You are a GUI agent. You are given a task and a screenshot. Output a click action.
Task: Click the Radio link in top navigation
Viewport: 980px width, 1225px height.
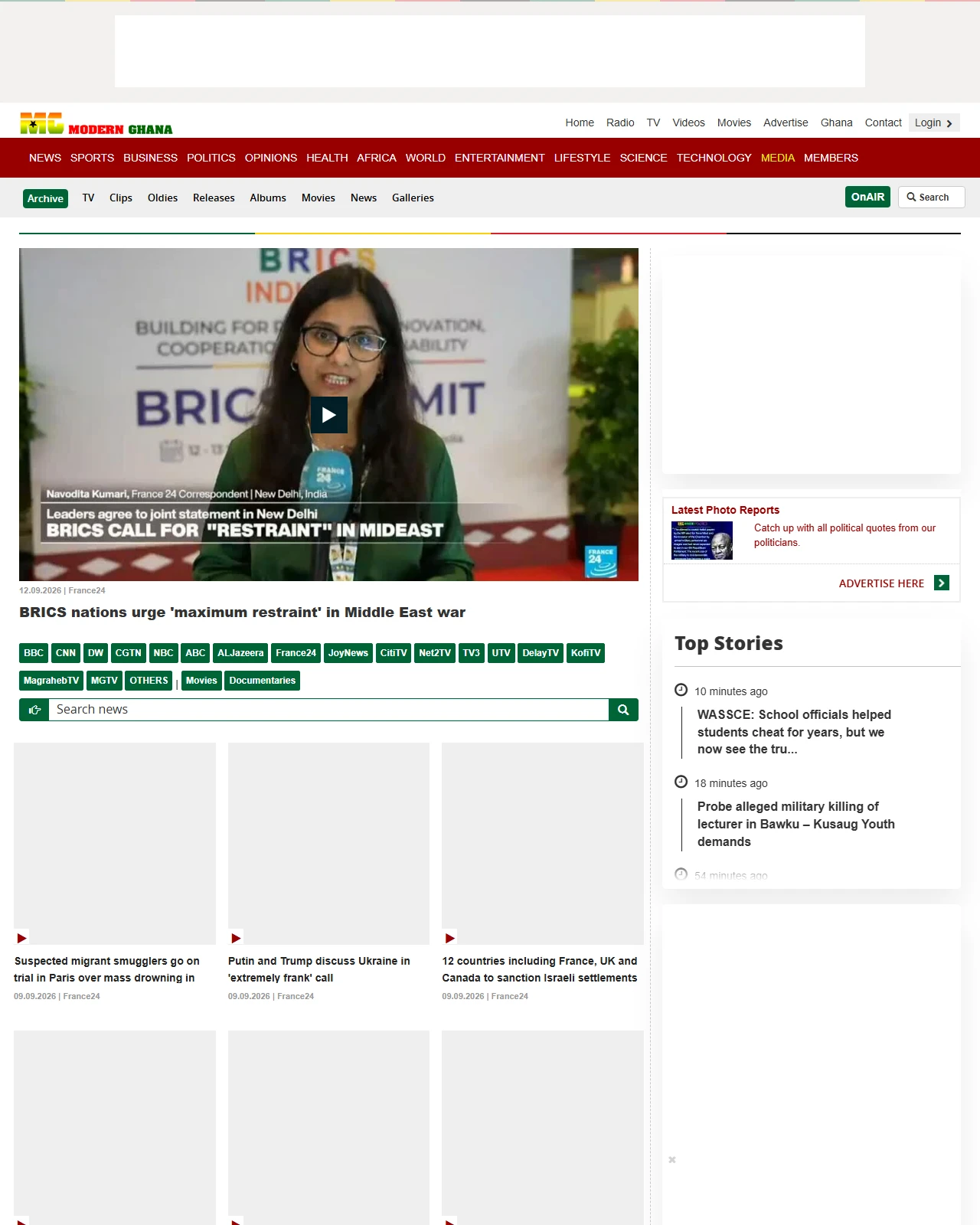(620, 122)
